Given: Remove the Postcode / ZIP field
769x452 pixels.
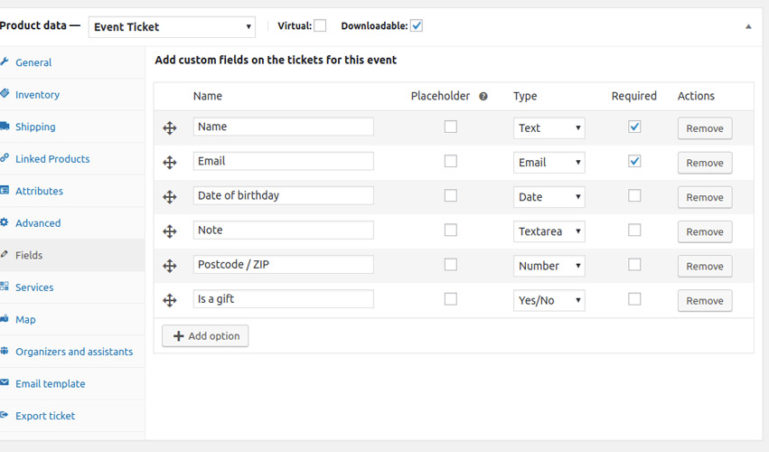Looking at the screenshot, I should coord(704,266).
